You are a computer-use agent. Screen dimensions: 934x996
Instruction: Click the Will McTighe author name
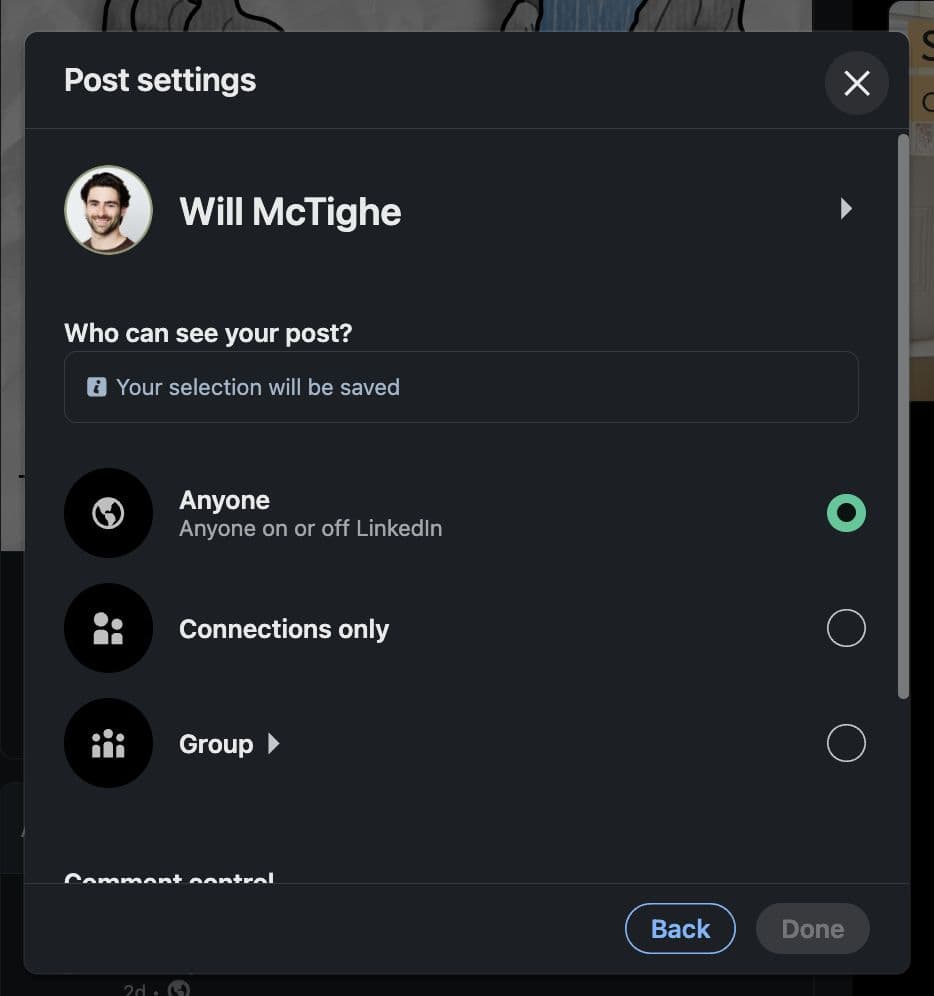point(290,212)
